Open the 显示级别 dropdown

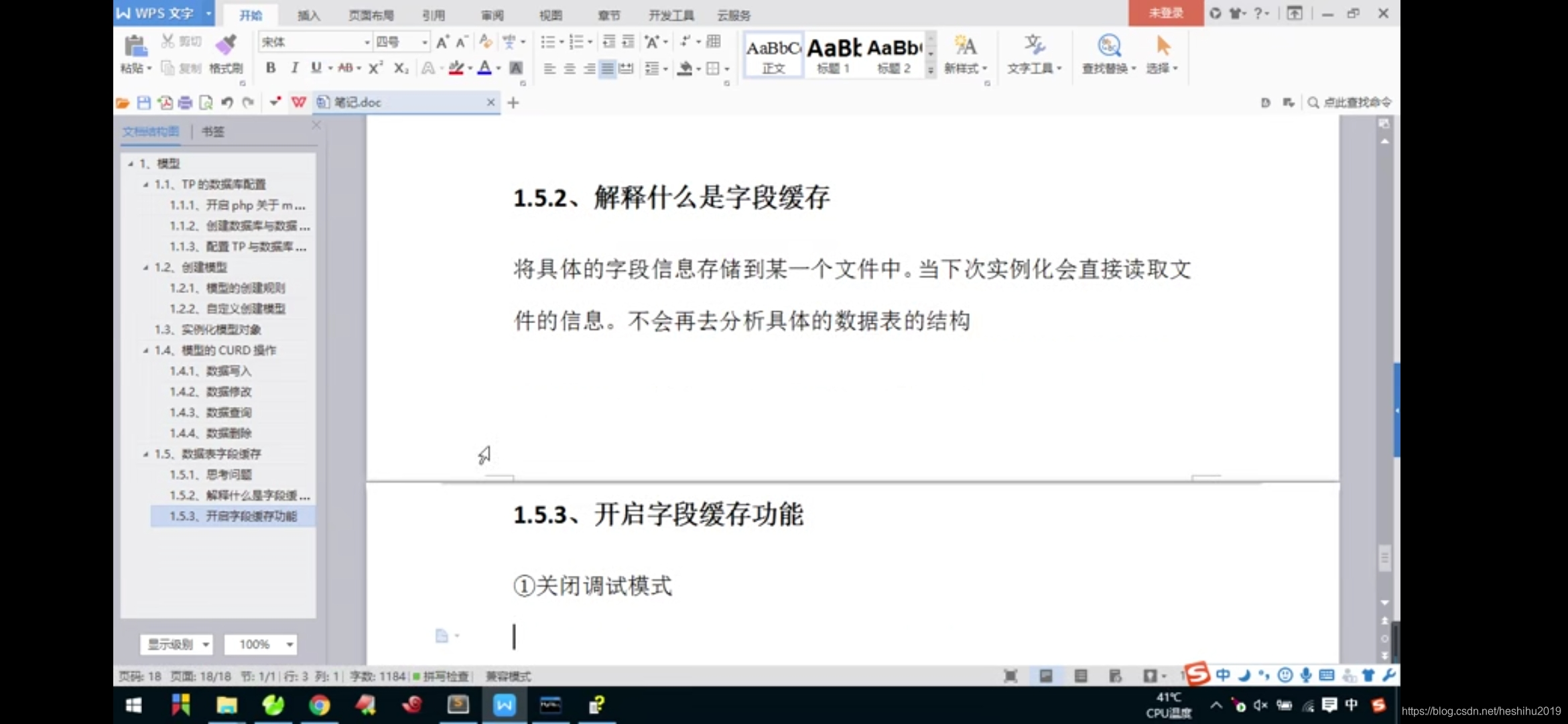pyautogui.click(x=177, y=644)
